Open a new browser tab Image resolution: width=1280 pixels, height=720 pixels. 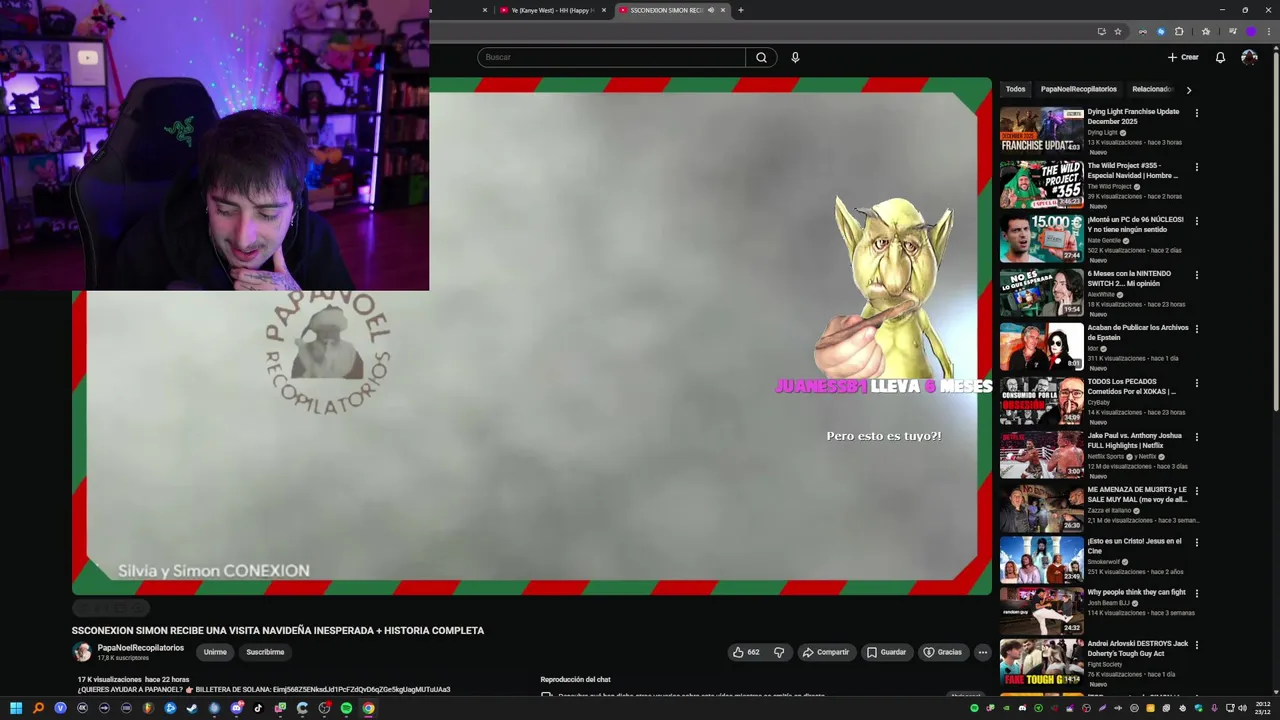[741, 10]
